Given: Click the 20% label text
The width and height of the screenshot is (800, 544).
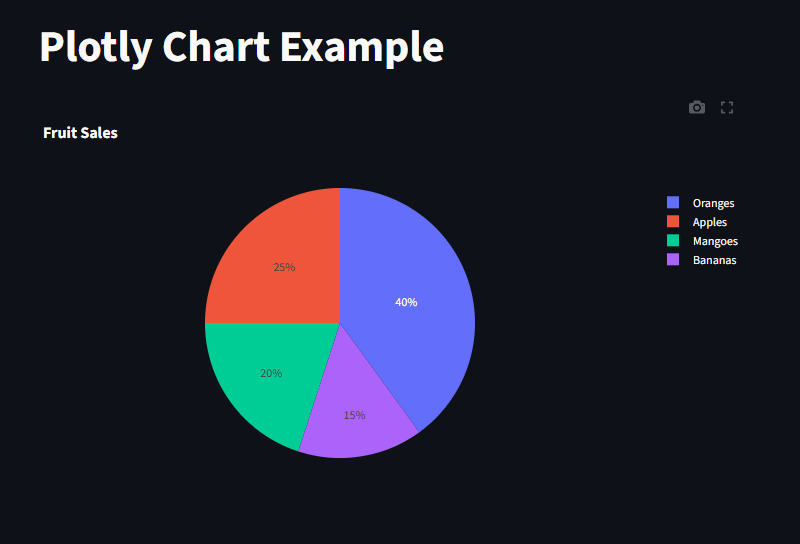Looking at the screenshot, I should (x=271, y=374).
